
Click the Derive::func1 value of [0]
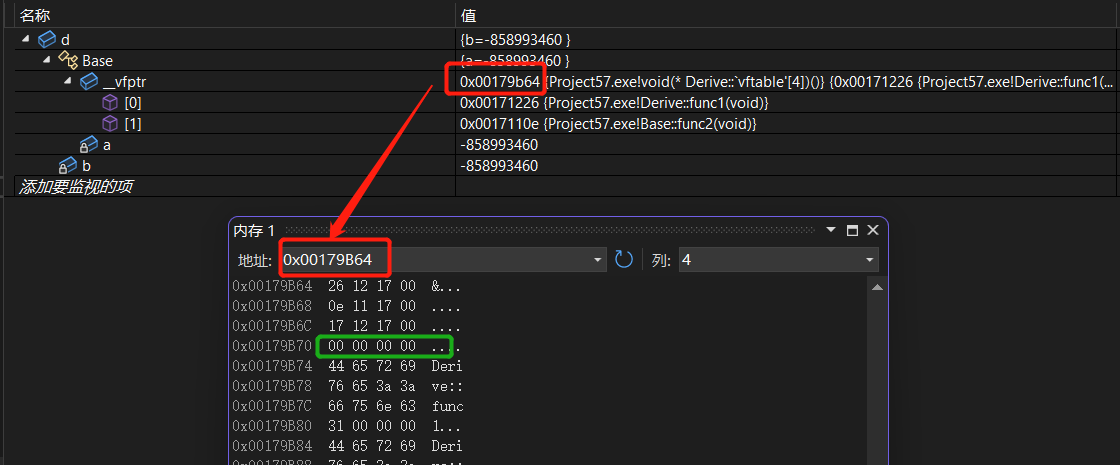pos(614,103)
